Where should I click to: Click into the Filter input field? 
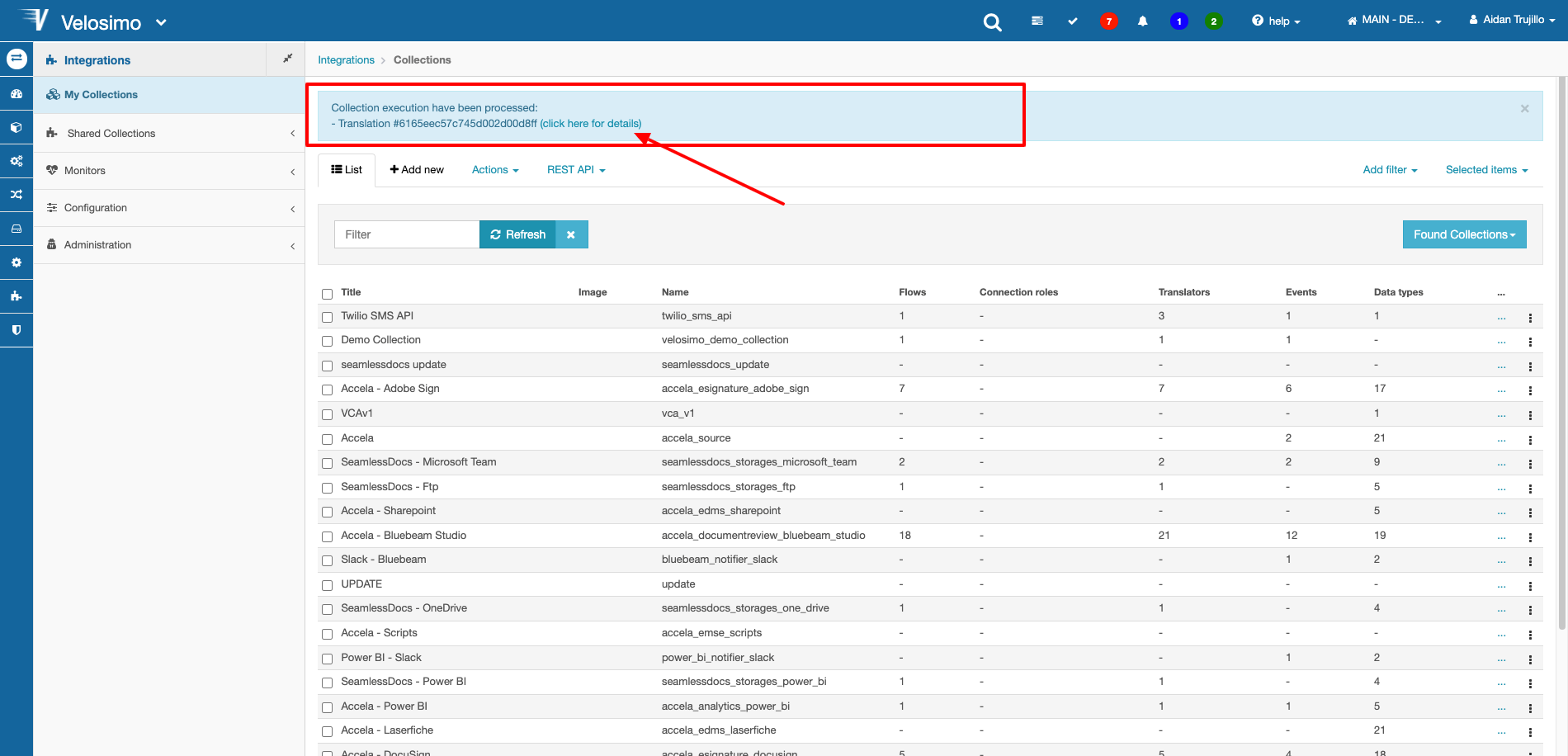tap(407, 234)
